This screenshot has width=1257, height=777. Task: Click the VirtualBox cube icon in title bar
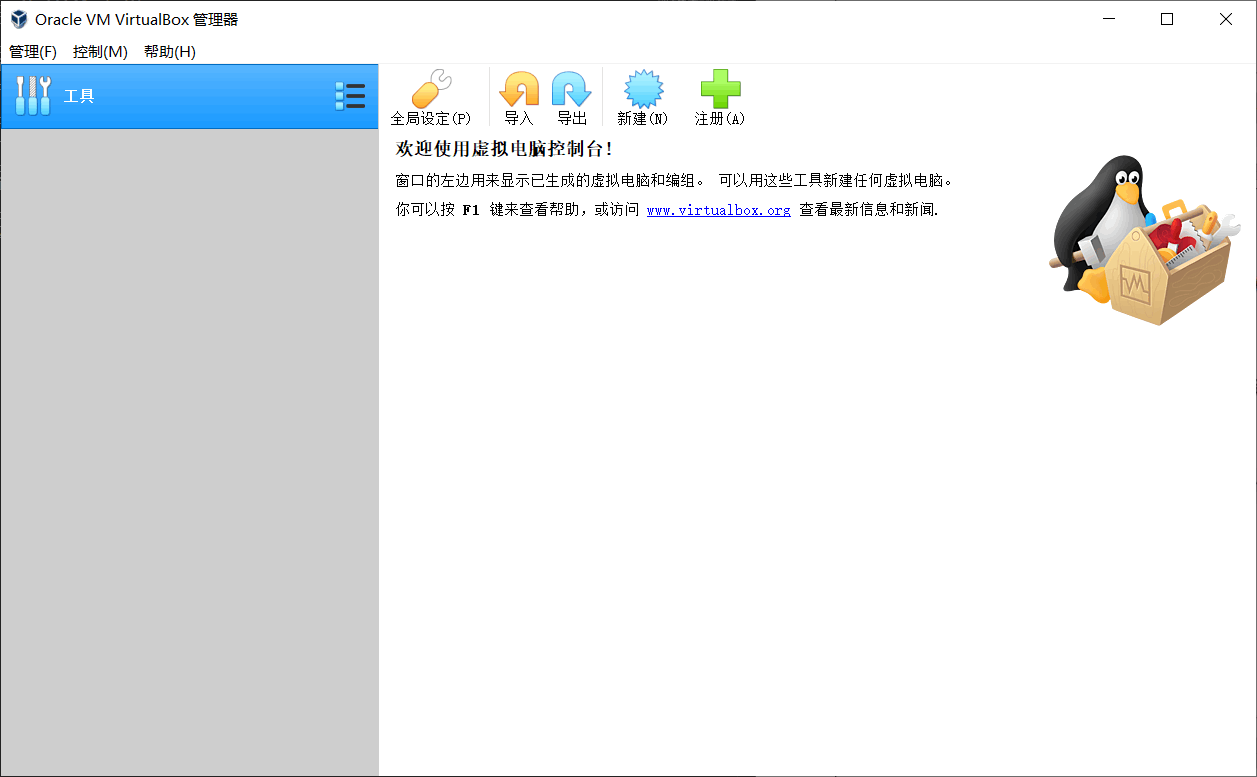pos(19,19)
